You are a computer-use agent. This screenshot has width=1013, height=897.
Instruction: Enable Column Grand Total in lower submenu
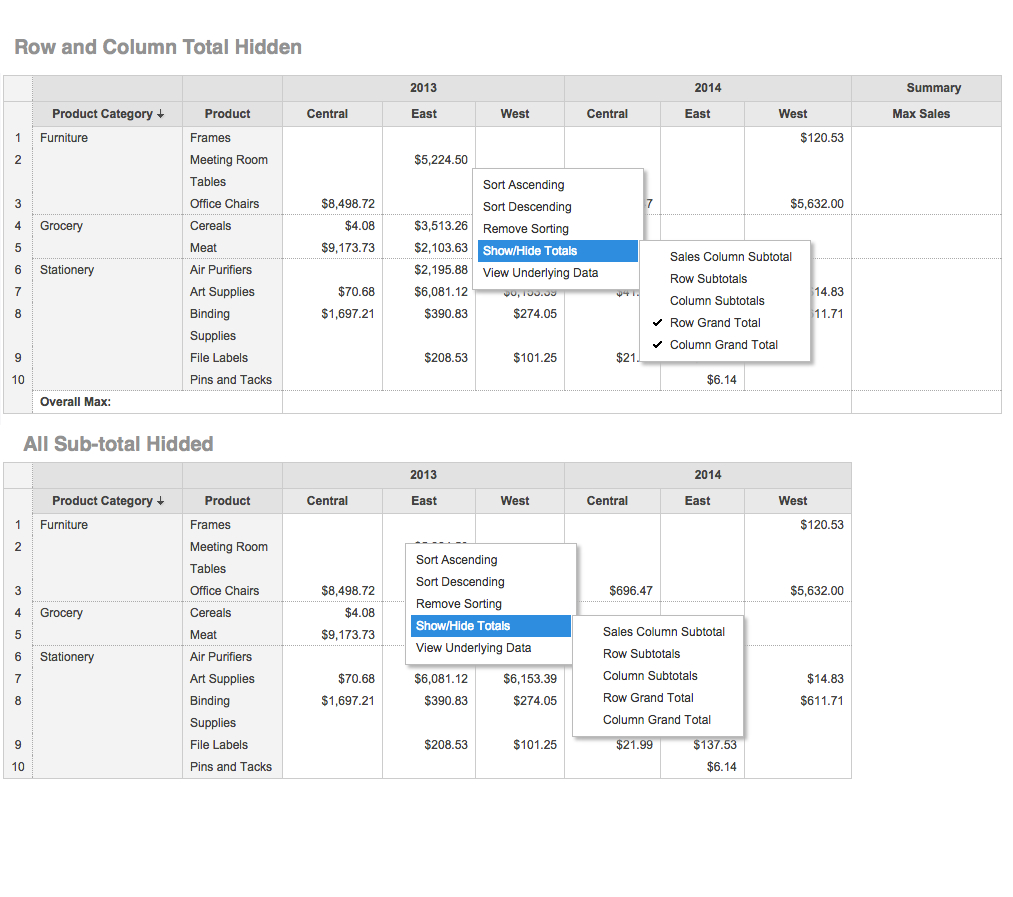coord(656,720)
